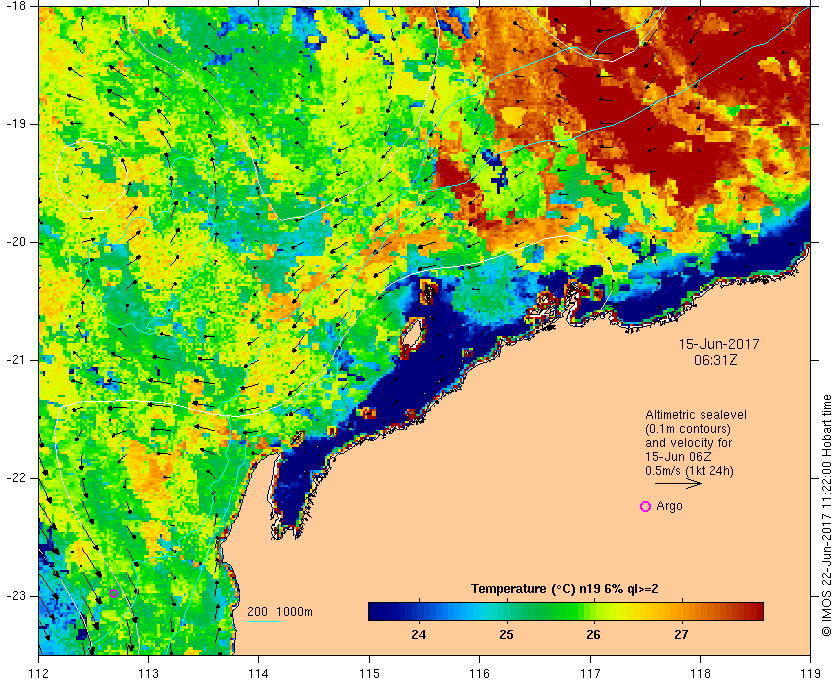Click longitude label 116

pos(479,673)
